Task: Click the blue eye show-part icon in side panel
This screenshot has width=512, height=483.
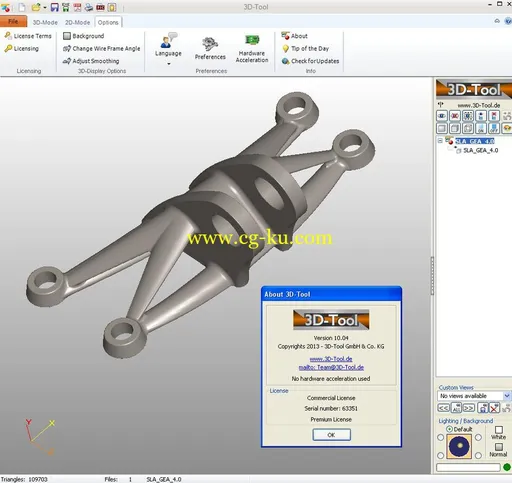Action: [442, 116]
